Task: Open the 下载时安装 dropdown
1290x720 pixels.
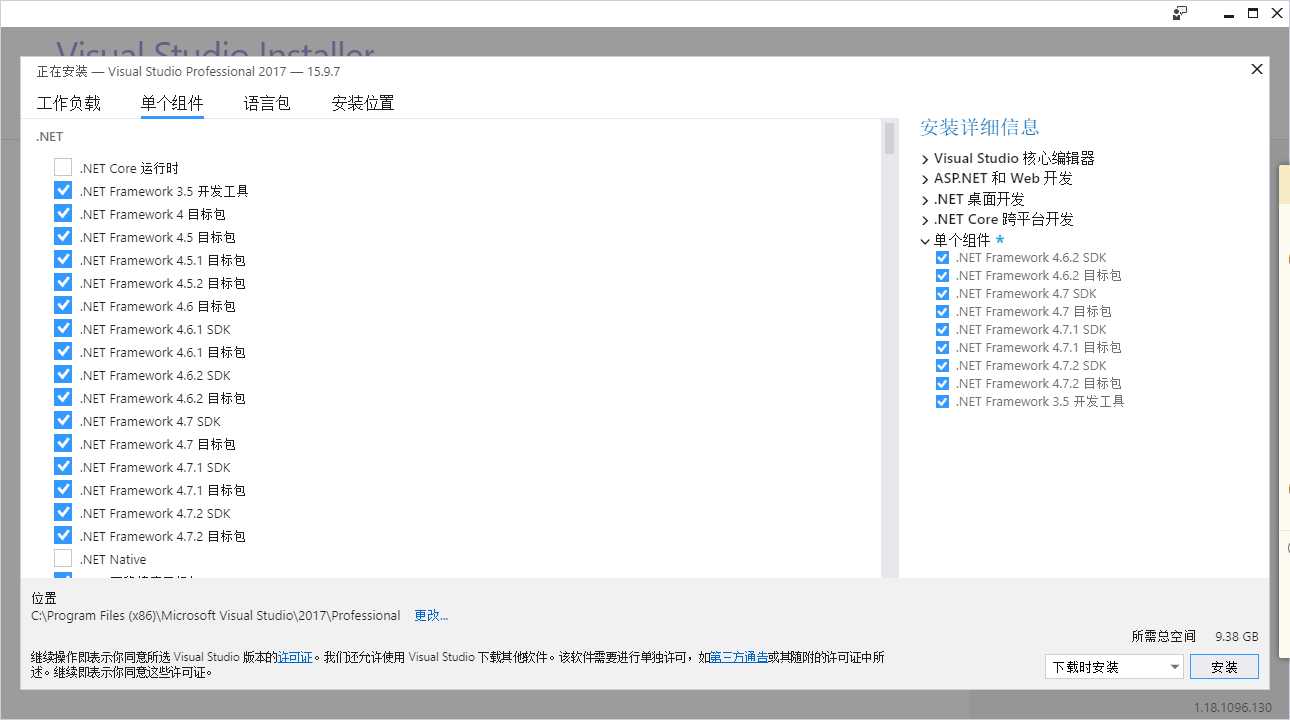Action: (1114, 667)
